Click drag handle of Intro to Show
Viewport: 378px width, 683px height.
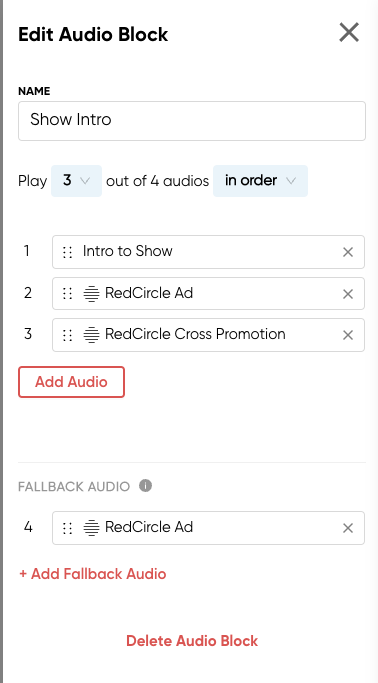(x=67, y=252)
